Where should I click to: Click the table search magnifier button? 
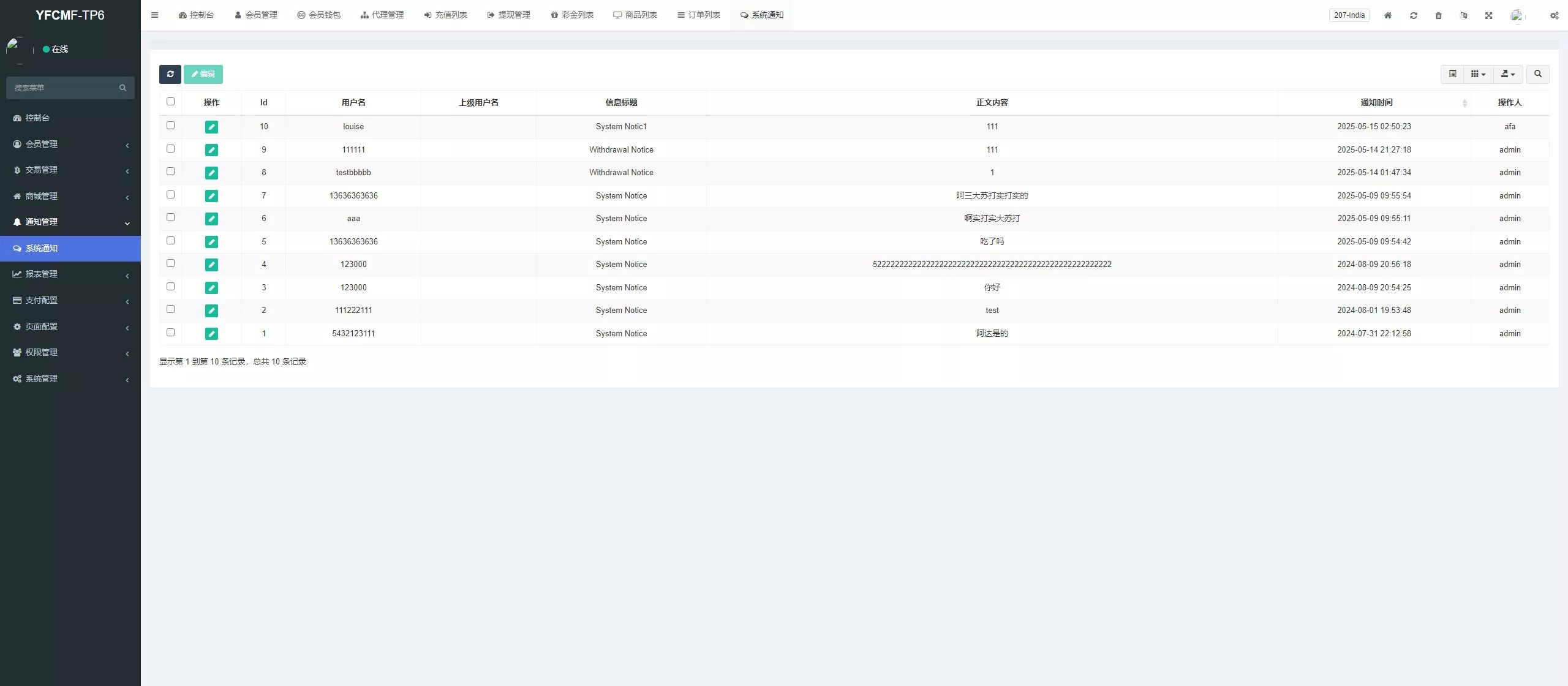[1537, 74]
